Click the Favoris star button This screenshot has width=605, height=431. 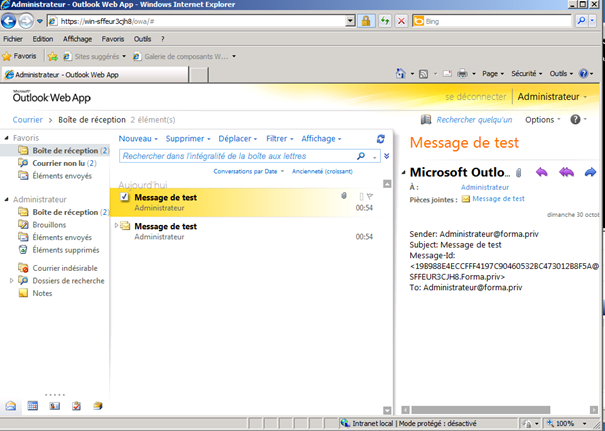tap(19, 56)
